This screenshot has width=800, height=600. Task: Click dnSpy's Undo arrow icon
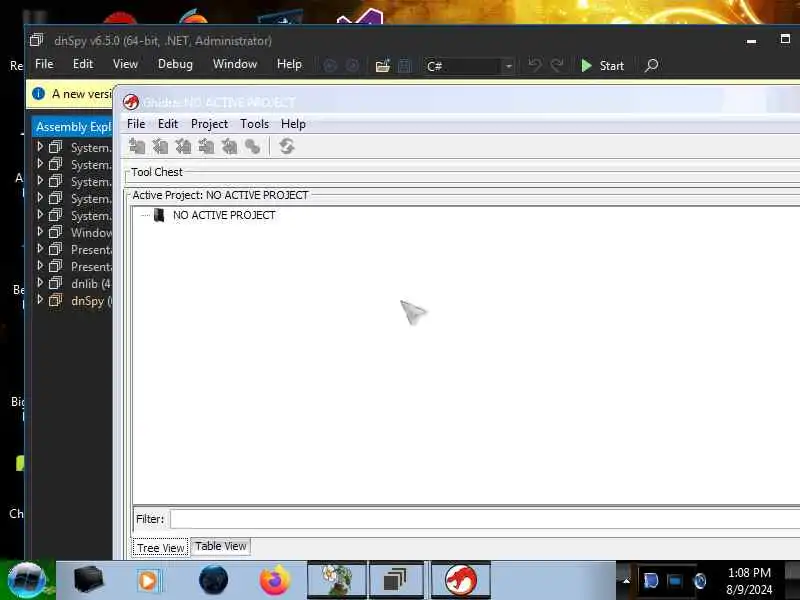(535, 65)
